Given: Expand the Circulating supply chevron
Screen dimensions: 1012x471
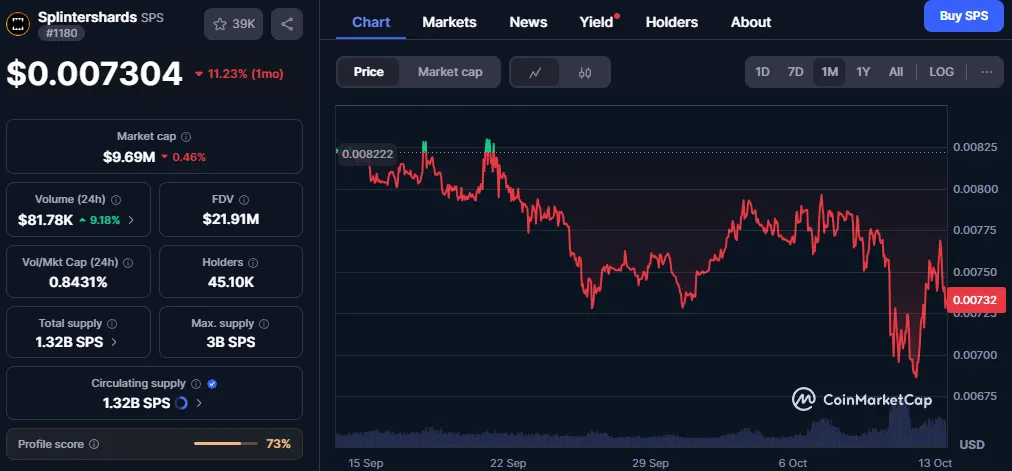Looking at the screenshot, I should point(199,403).
